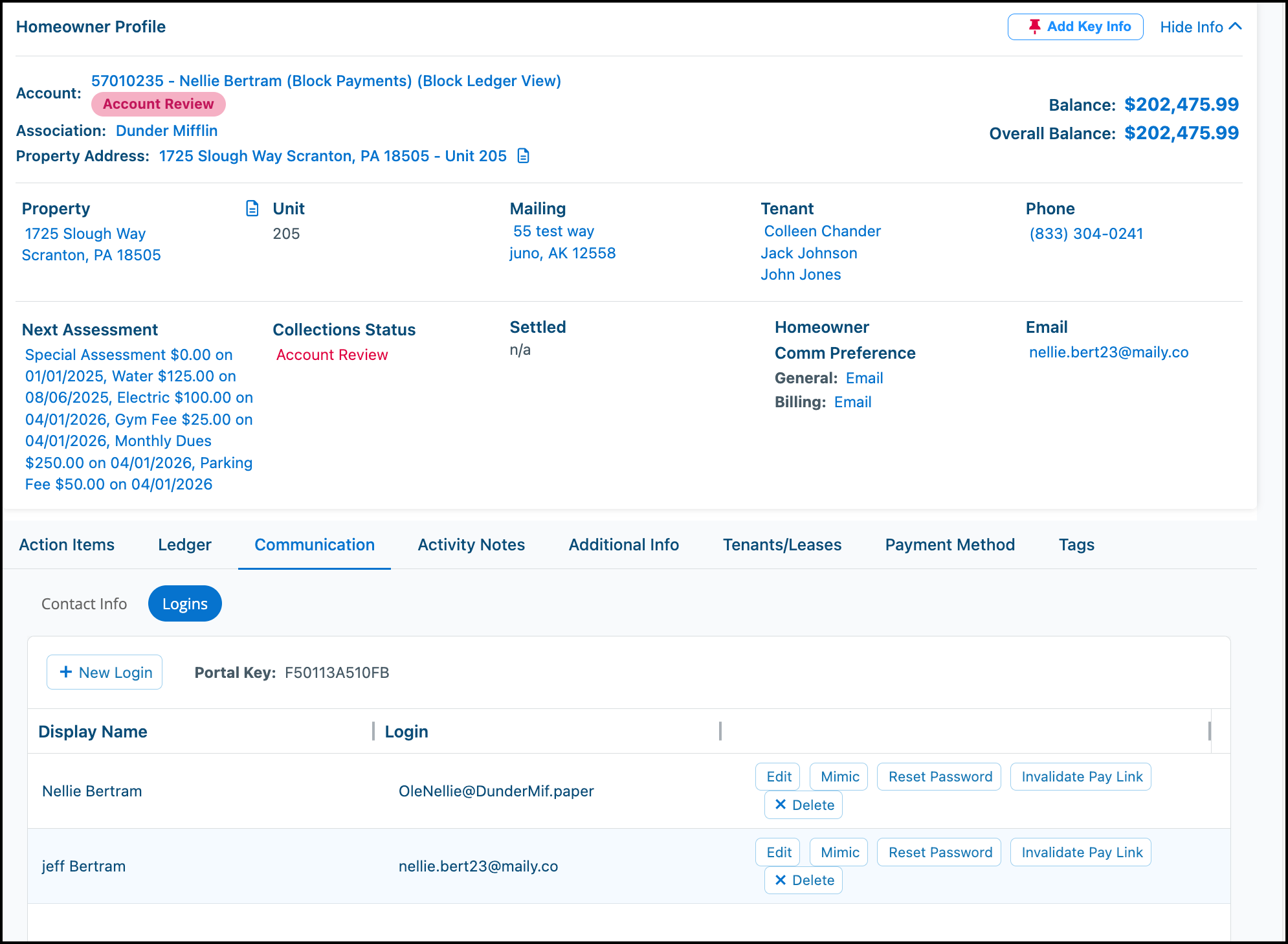
Task: Open the Dunder Mifflin association link
Action: point(166,131)
